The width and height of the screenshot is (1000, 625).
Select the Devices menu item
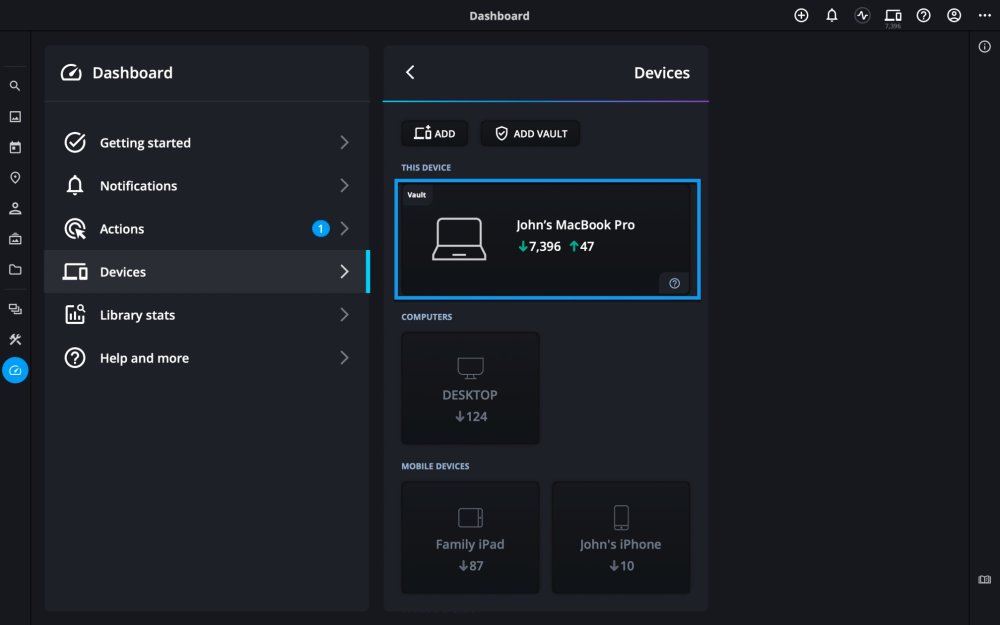[207, 272]
